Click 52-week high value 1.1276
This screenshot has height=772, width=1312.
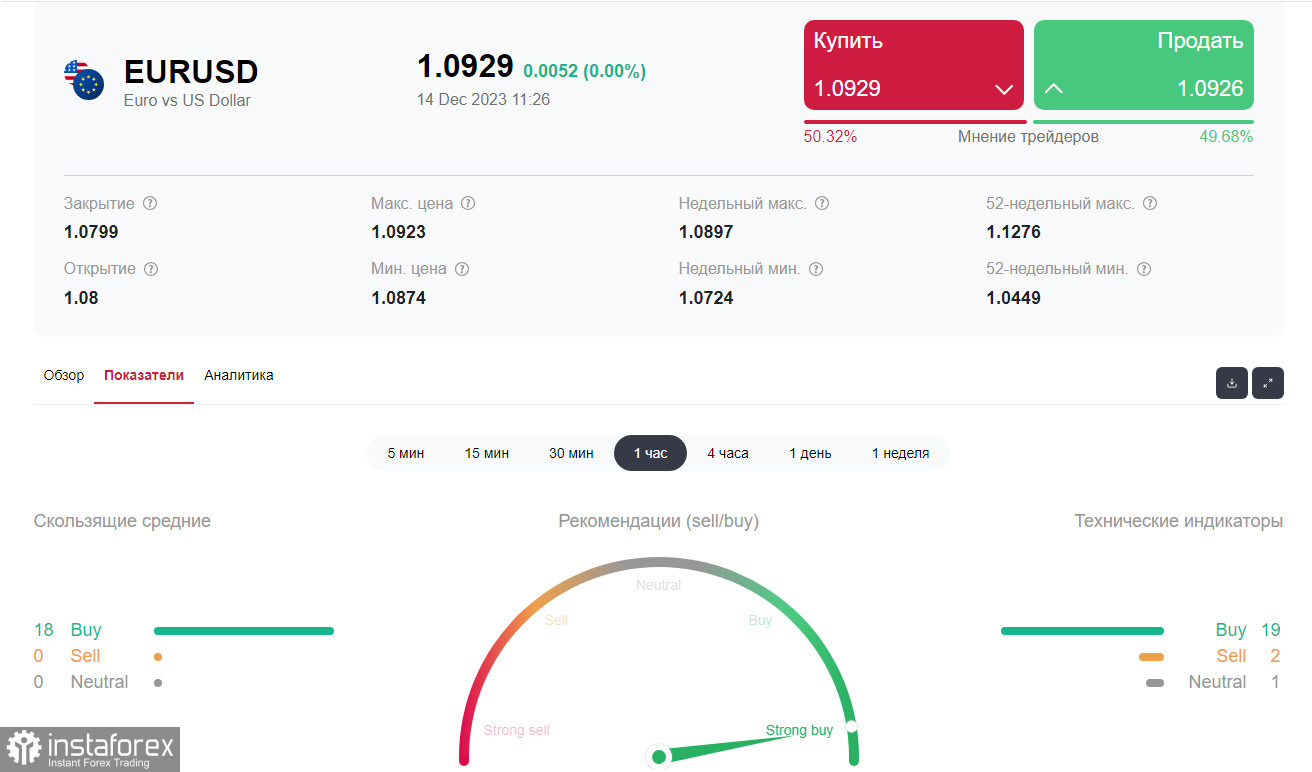(1013, 232)
